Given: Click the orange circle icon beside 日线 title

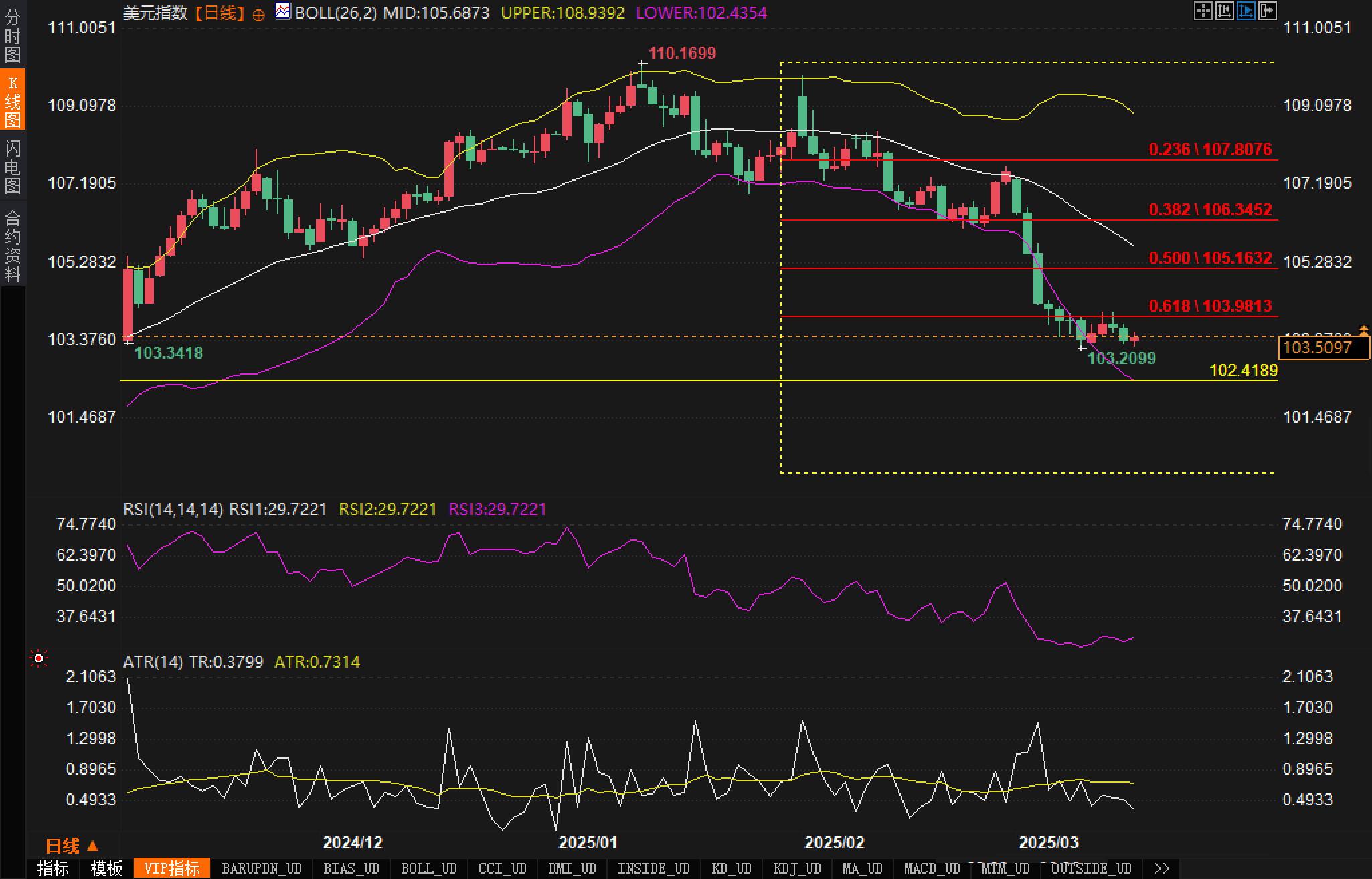Looking at the screenshot, I should pyautogui.click(x=258, y=15).
